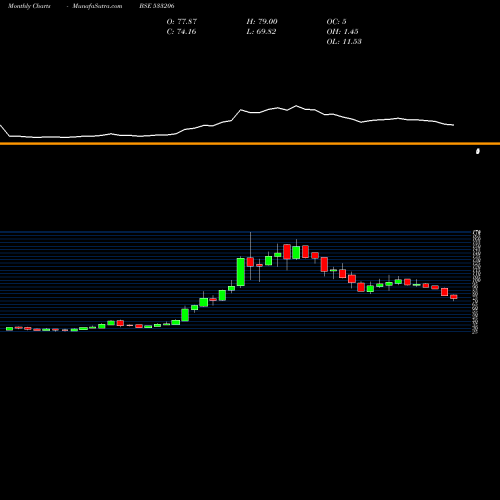
Task: Click the close value 'C: 74.16'
Action: point(181,31)
